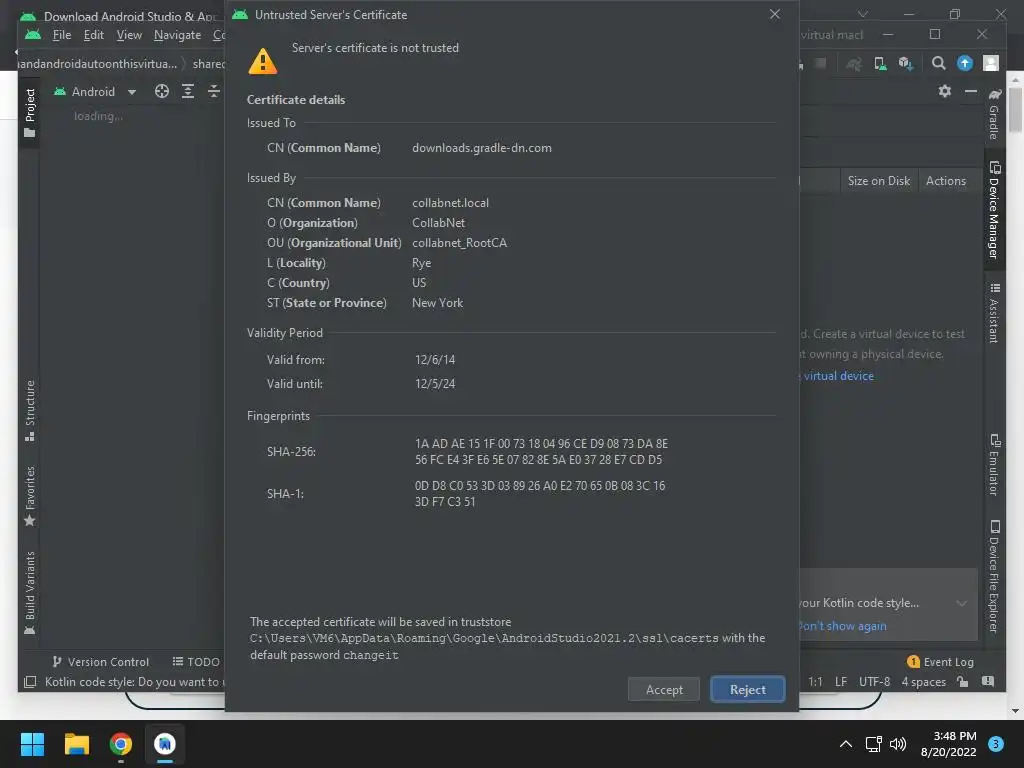The height and width of the screenshot is (768, 1024).
Task: Click the browser tab list chevron
Action: [x=863, y=14]
